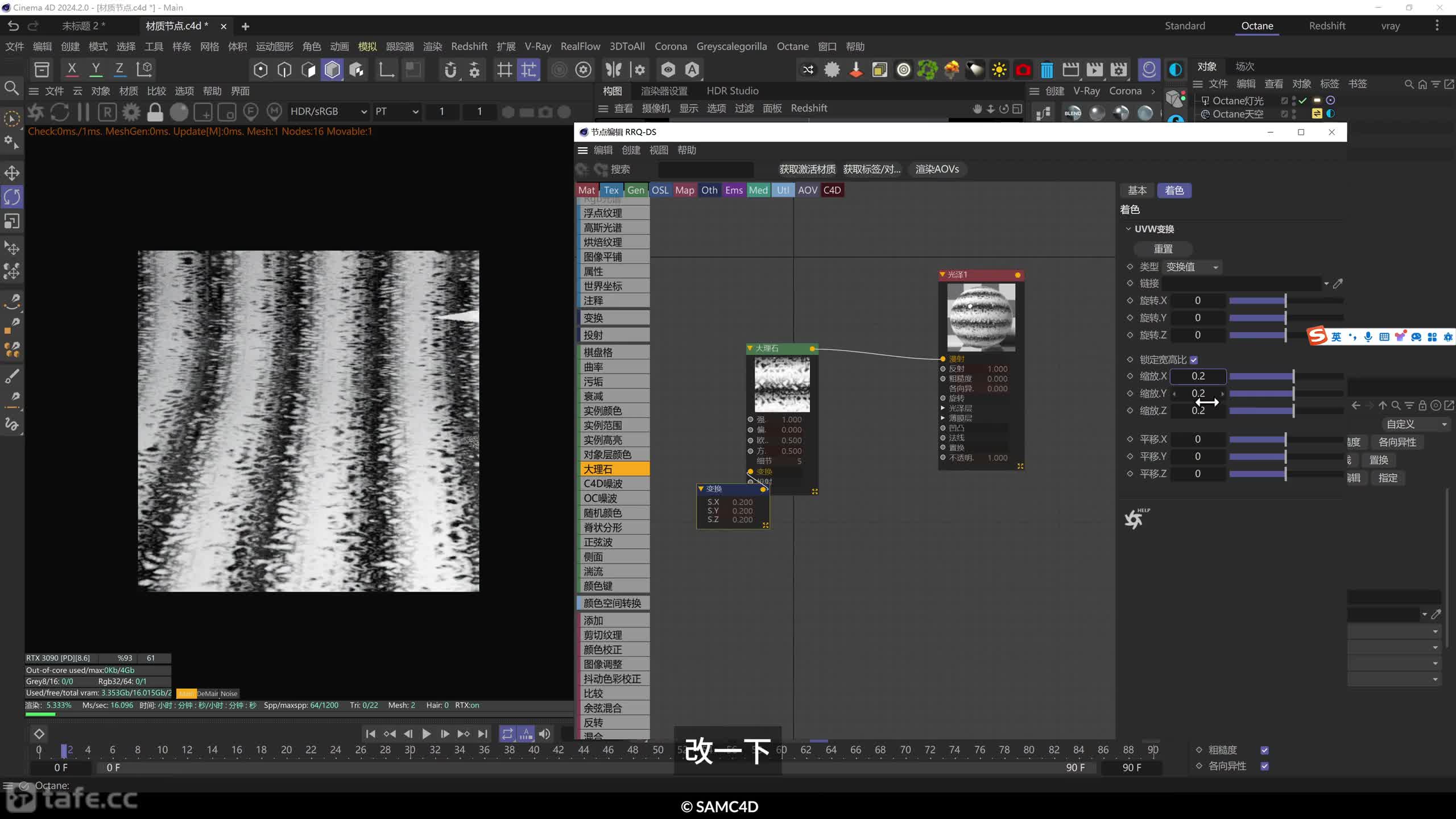Adjust the translation Y slider
This screenshot has height=819, width=1456.
pos(1285,457)
